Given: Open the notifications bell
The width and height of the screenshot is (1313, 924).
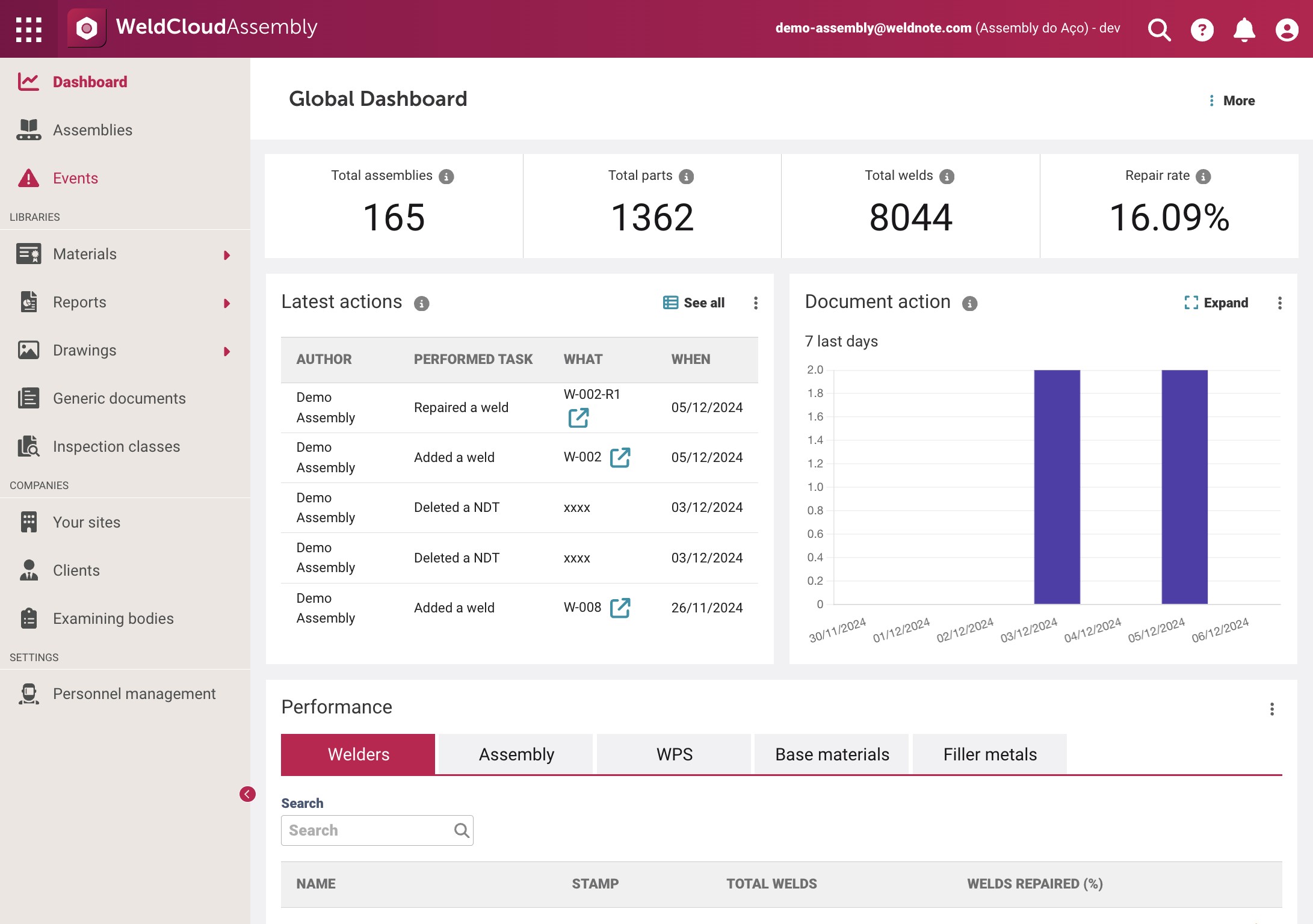Looking at the screenshot, I should (x=1244, y=29).
